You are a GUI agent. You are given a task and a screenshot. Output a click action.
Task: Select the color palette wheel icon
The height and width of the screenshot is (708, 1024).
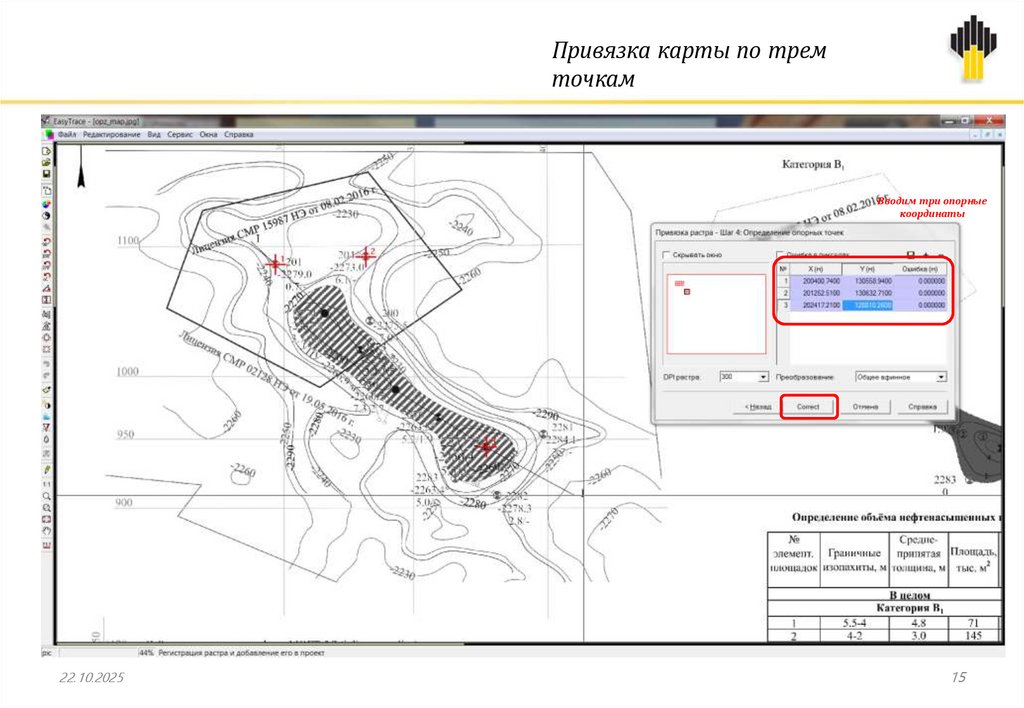(47, 204)
